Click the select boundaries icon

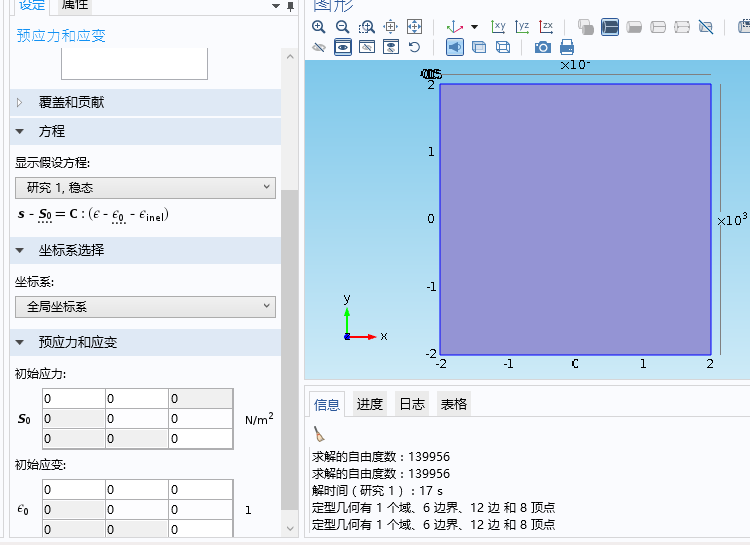point(634,27)
